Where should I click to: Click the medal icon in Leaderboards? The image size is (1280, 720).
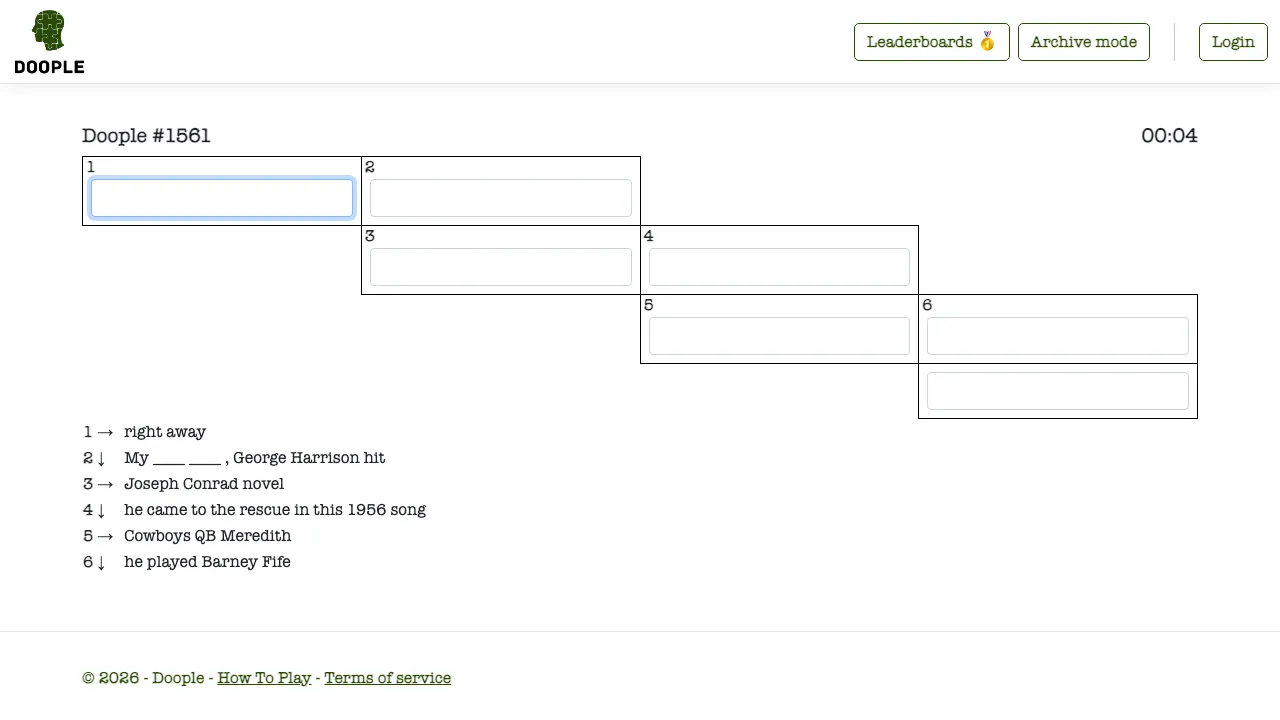987,42
